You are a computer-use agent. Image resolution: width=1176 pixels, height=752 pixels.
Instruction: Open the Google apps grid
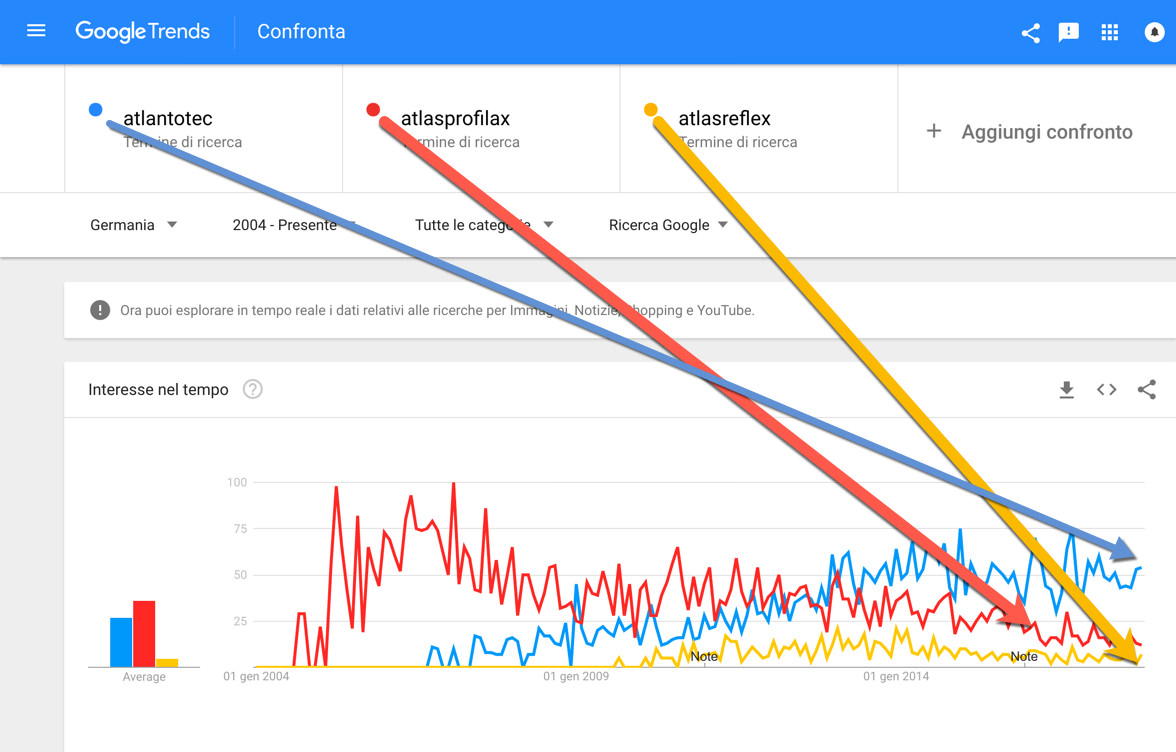pyautogui.click(x=1109, y=32)
